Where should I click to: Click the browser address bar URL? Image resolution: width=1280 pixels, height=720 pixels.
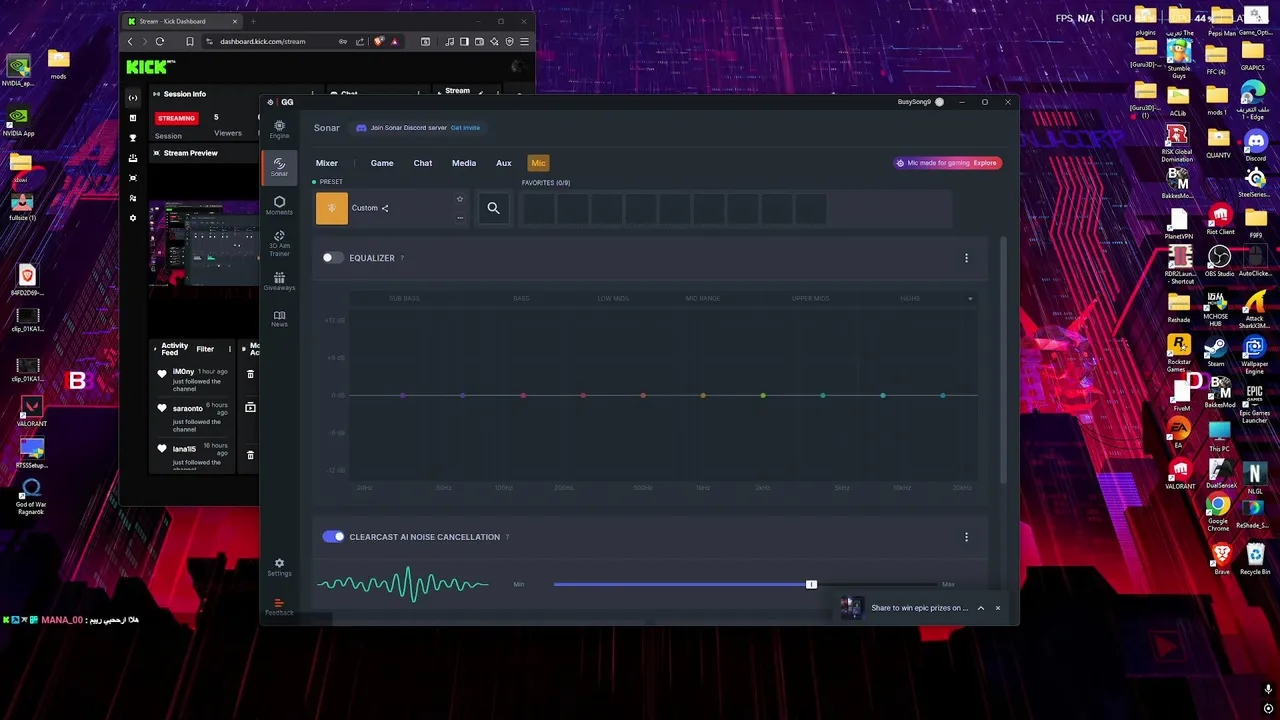[263, 41]
